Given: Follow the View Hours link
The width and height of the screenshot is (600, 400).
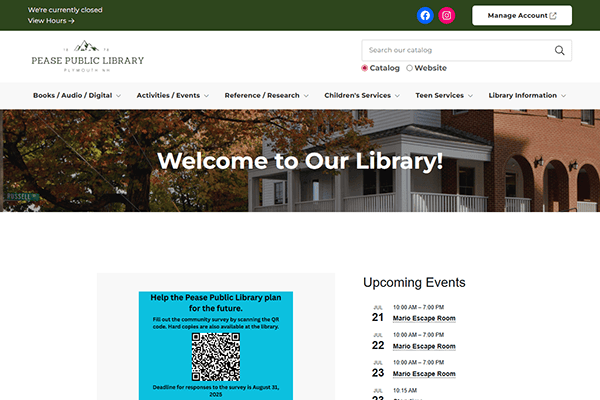Looking at the screenshot, I should [51, 21].
